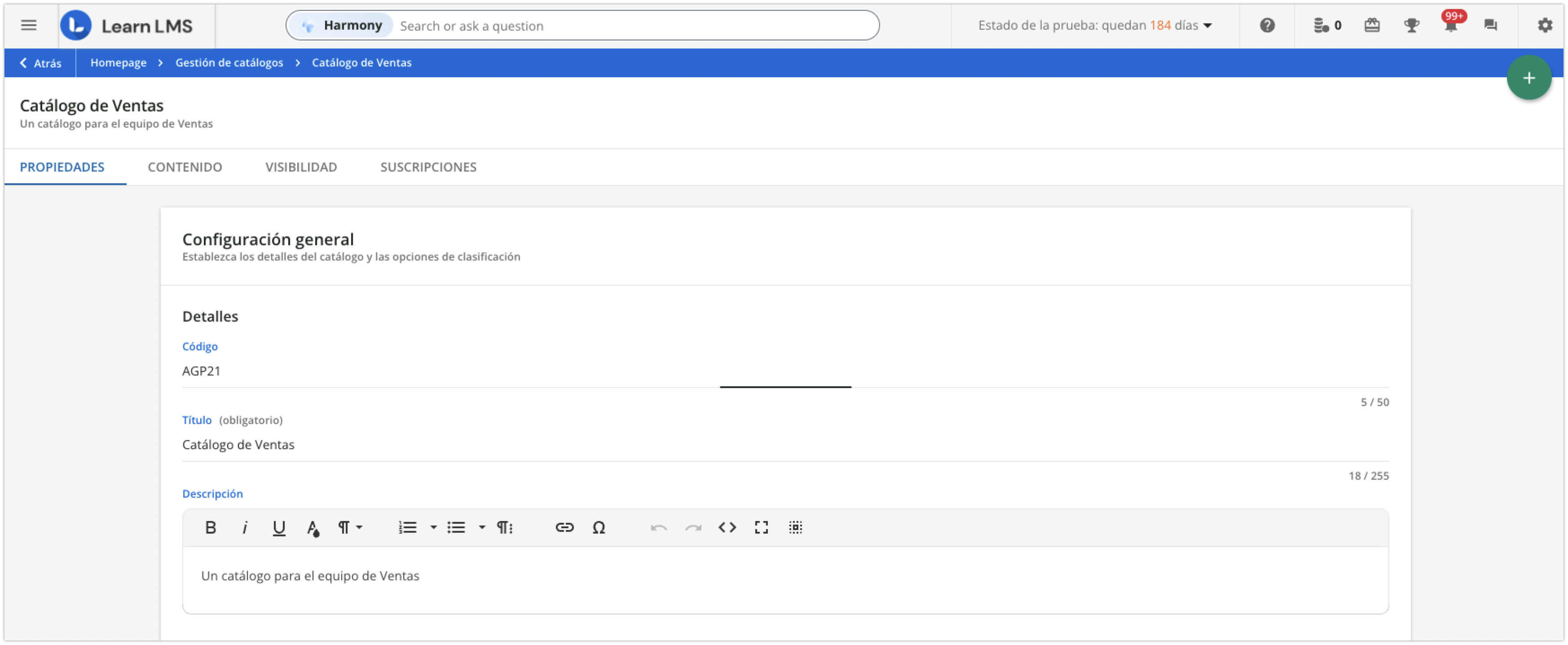Screen dimensions: 1568x645
Task: Toggle bold formatting in description editor
Action: [x=211, y=527]
